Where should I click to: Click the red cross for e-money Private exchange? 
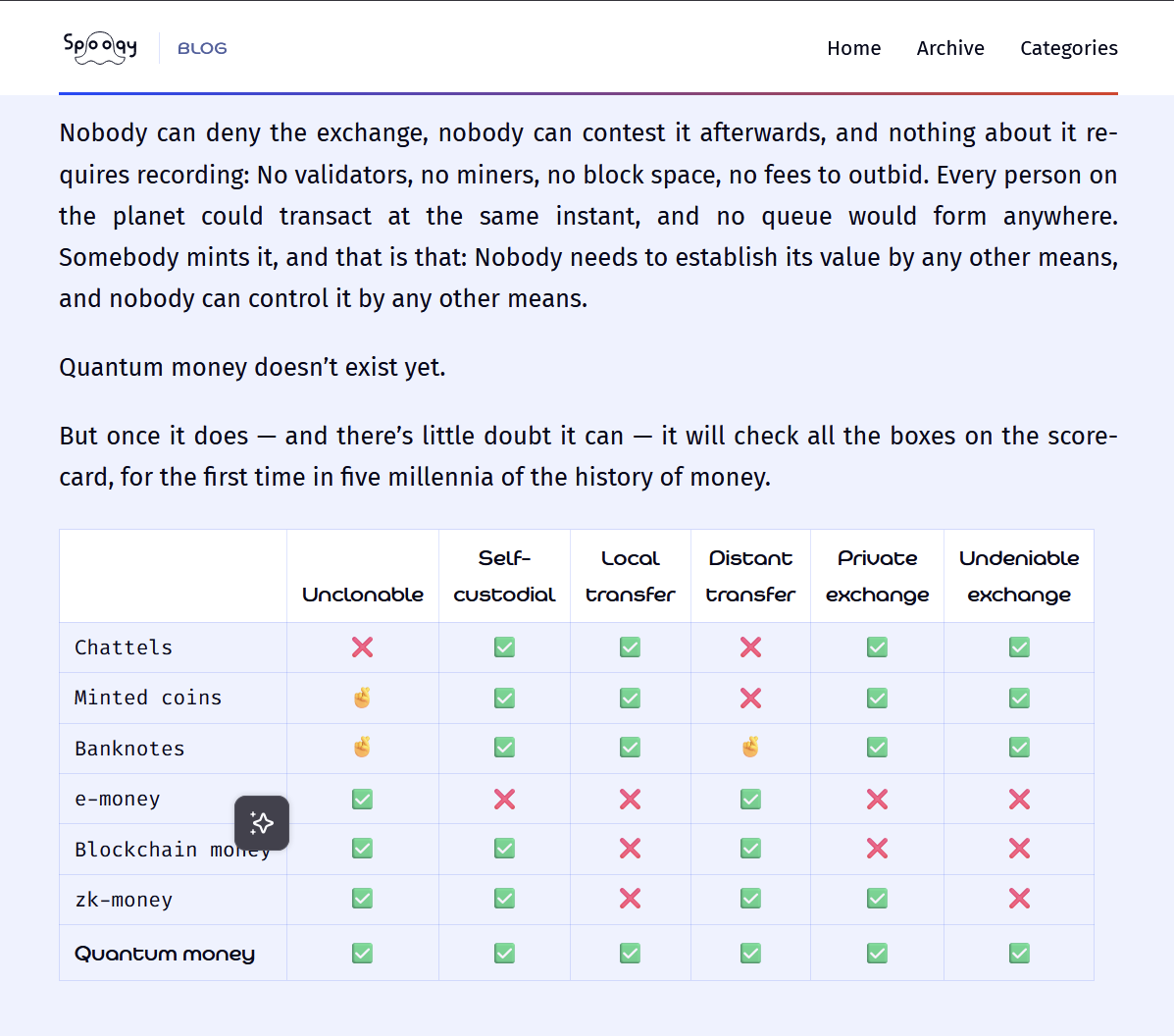[877, 800]
